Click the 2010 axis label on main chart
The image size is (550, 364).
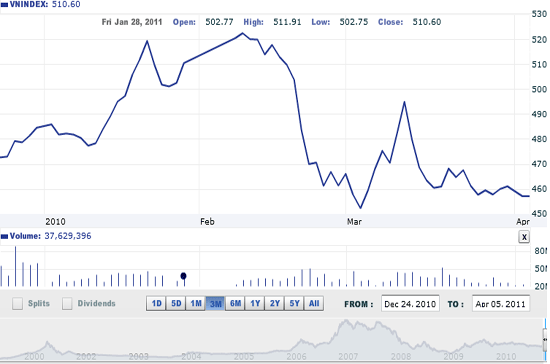[55, 222]
